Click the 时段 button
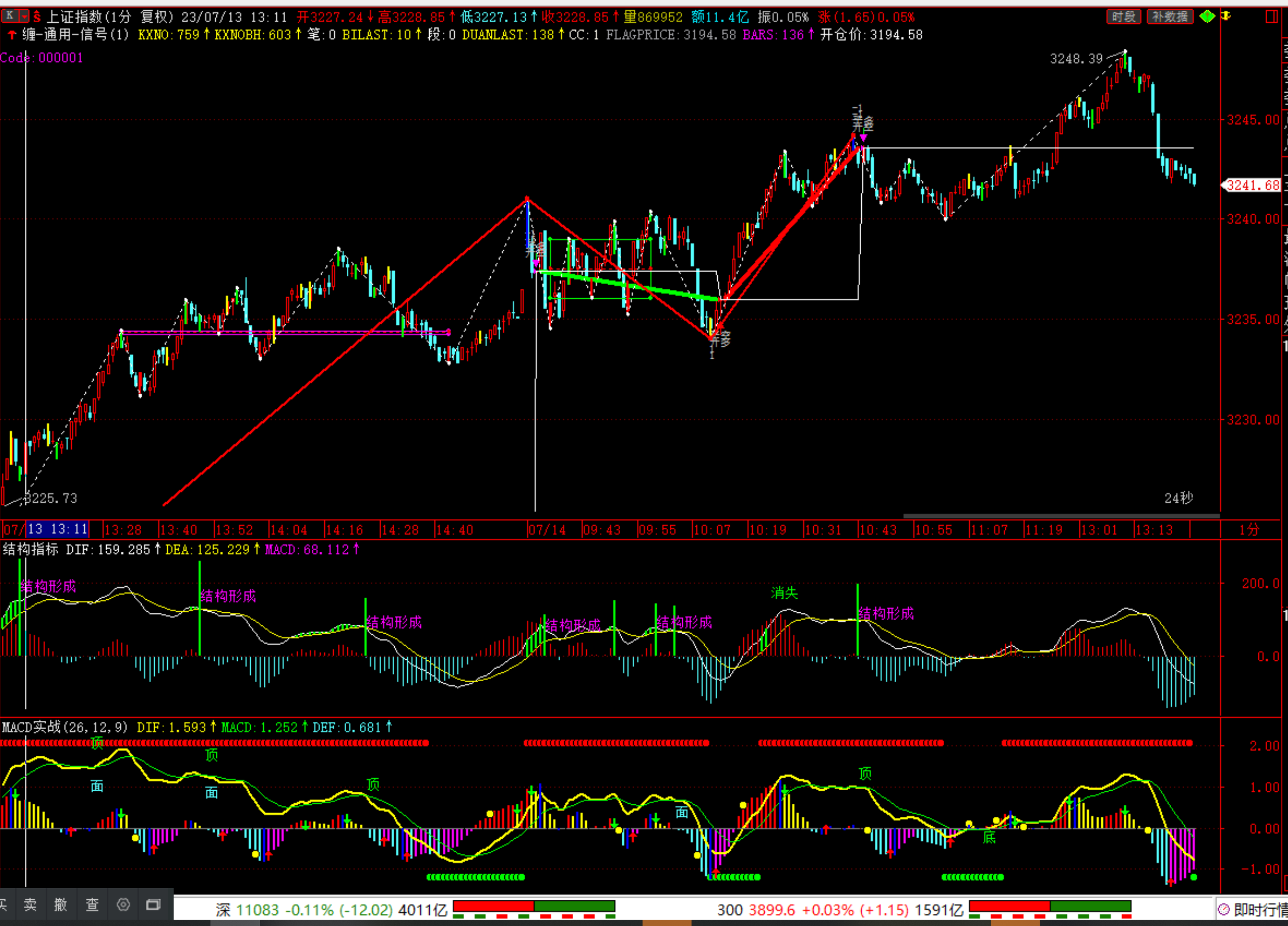 (x=1123, y=17)
